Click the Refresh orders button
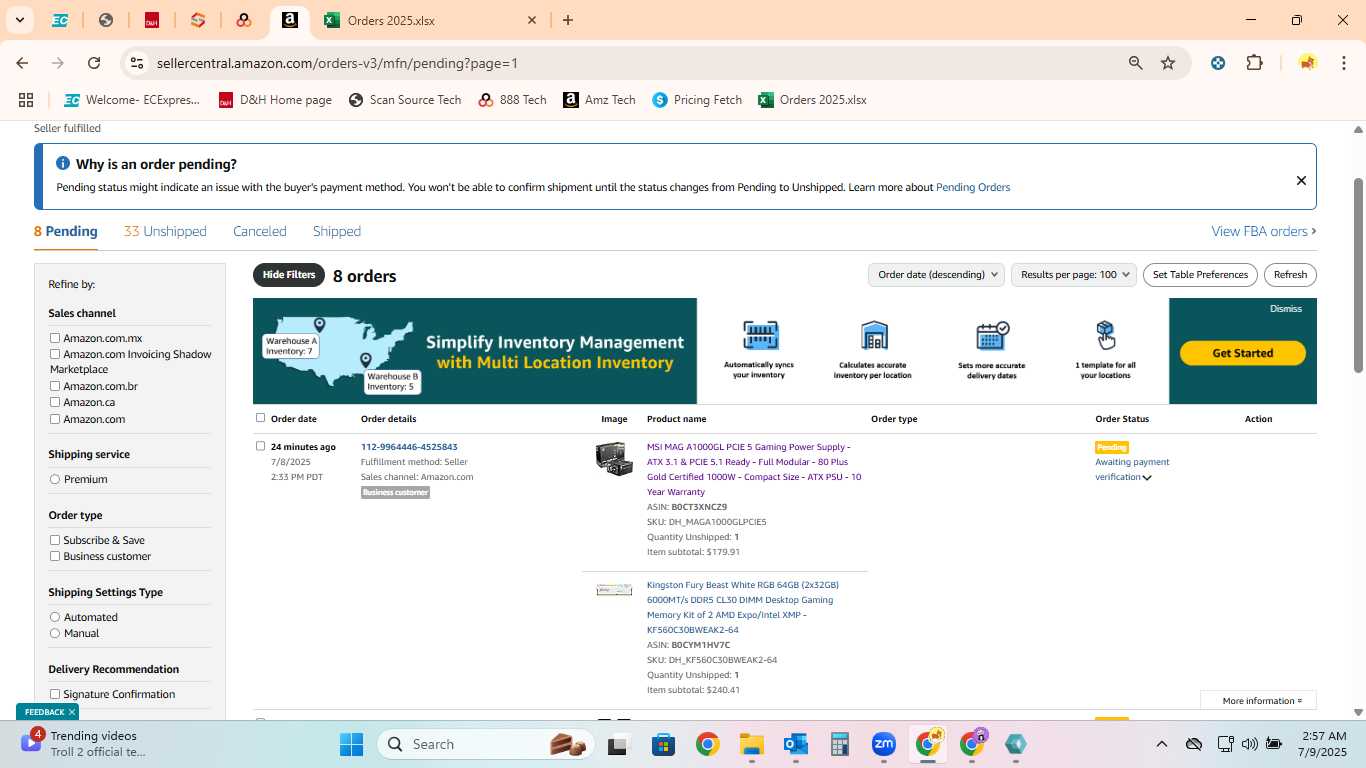 (1290, 275)
